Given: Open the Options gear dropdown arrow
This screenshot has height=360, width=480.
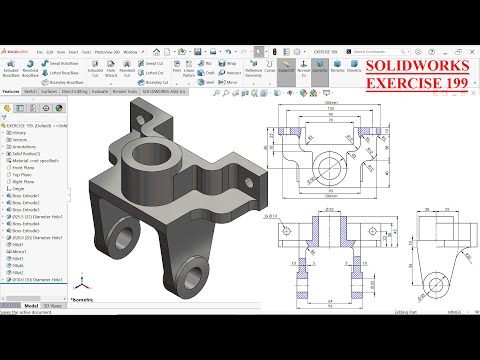Looking at the screenshot, I should click(x=304, y=52).
